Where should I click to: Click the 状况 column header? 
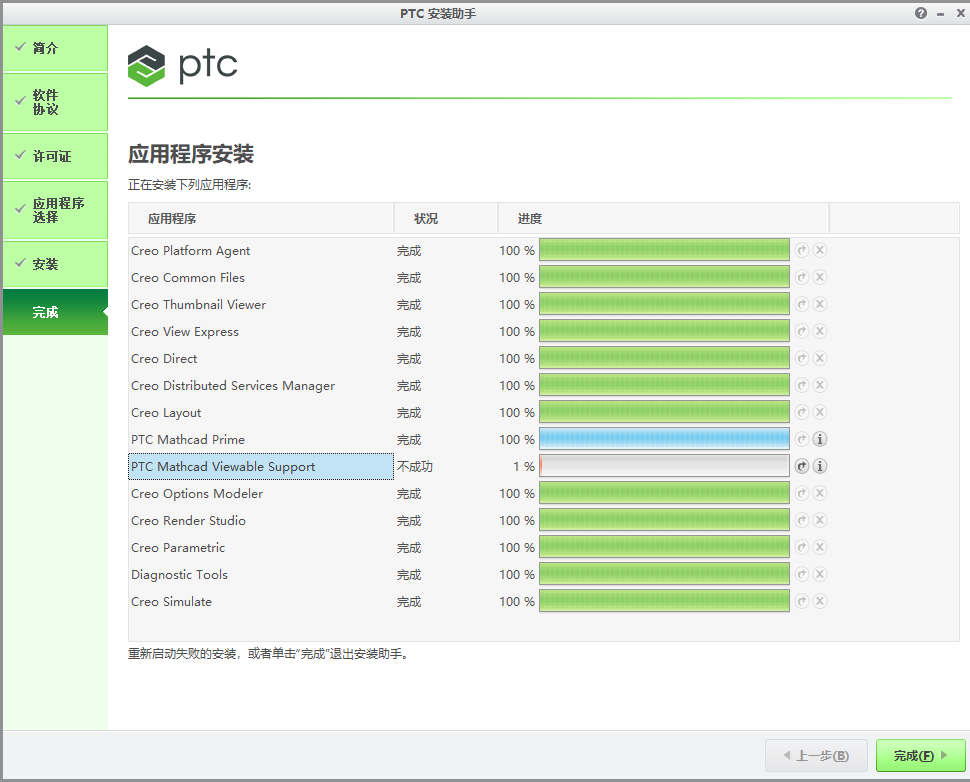click(x=445, y=218)
